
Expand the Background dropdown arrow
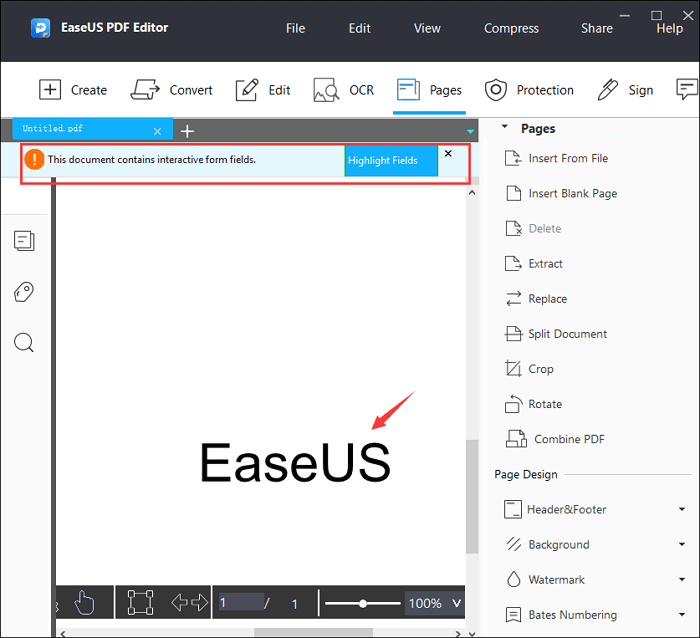coord(682,544)
